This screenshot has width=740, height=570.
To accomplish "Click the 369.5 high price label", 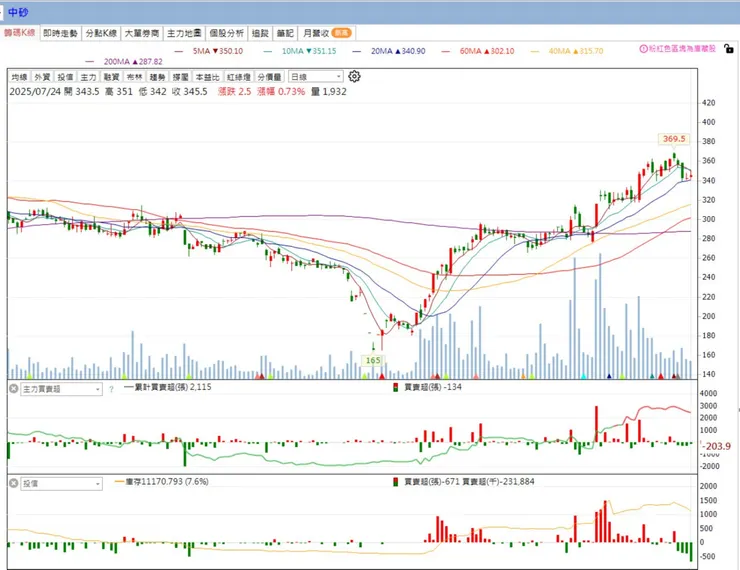I will pos(673,139).
